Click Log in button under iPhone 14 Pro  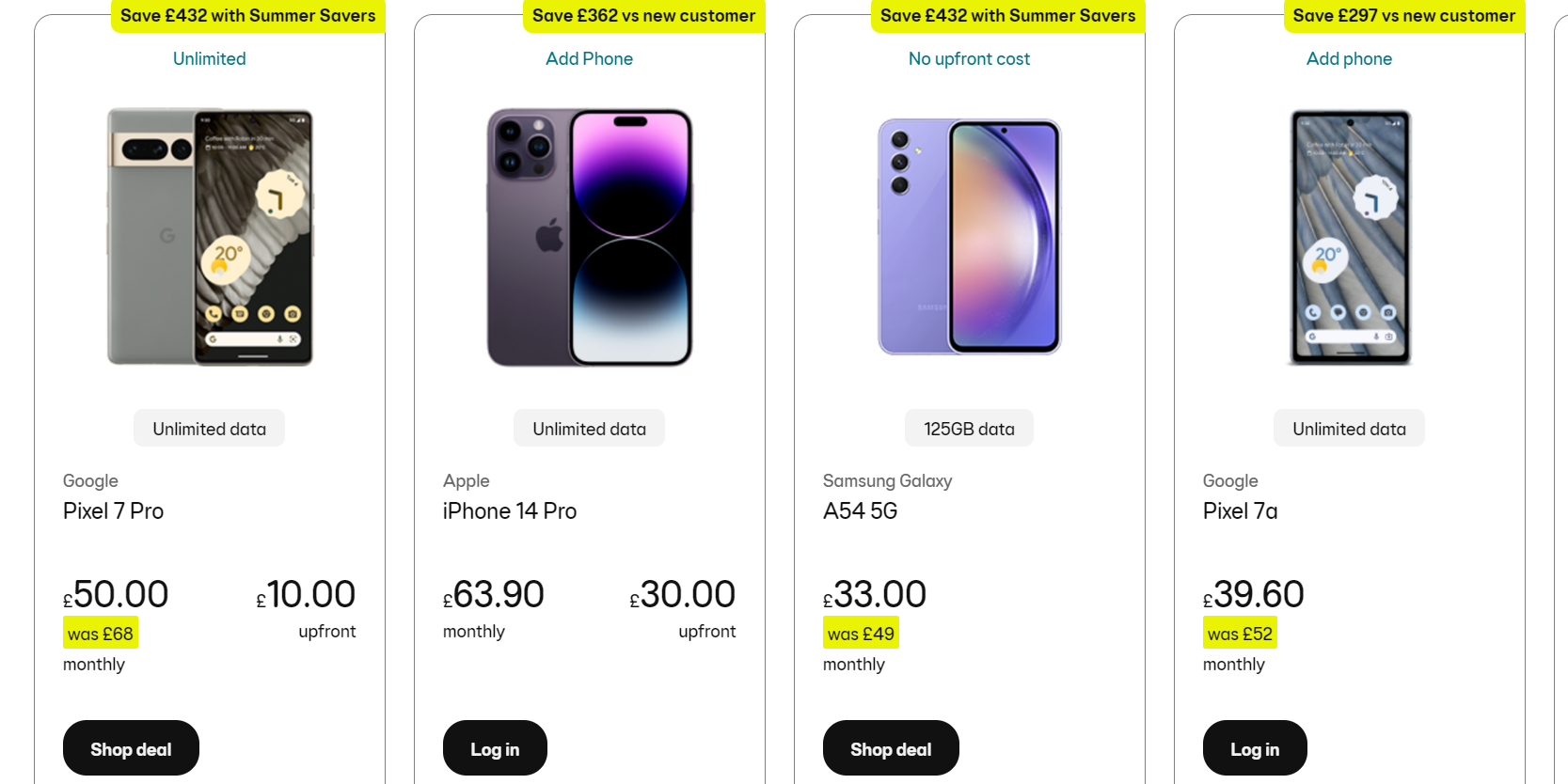pyautogui.click(x=495, y=748)
